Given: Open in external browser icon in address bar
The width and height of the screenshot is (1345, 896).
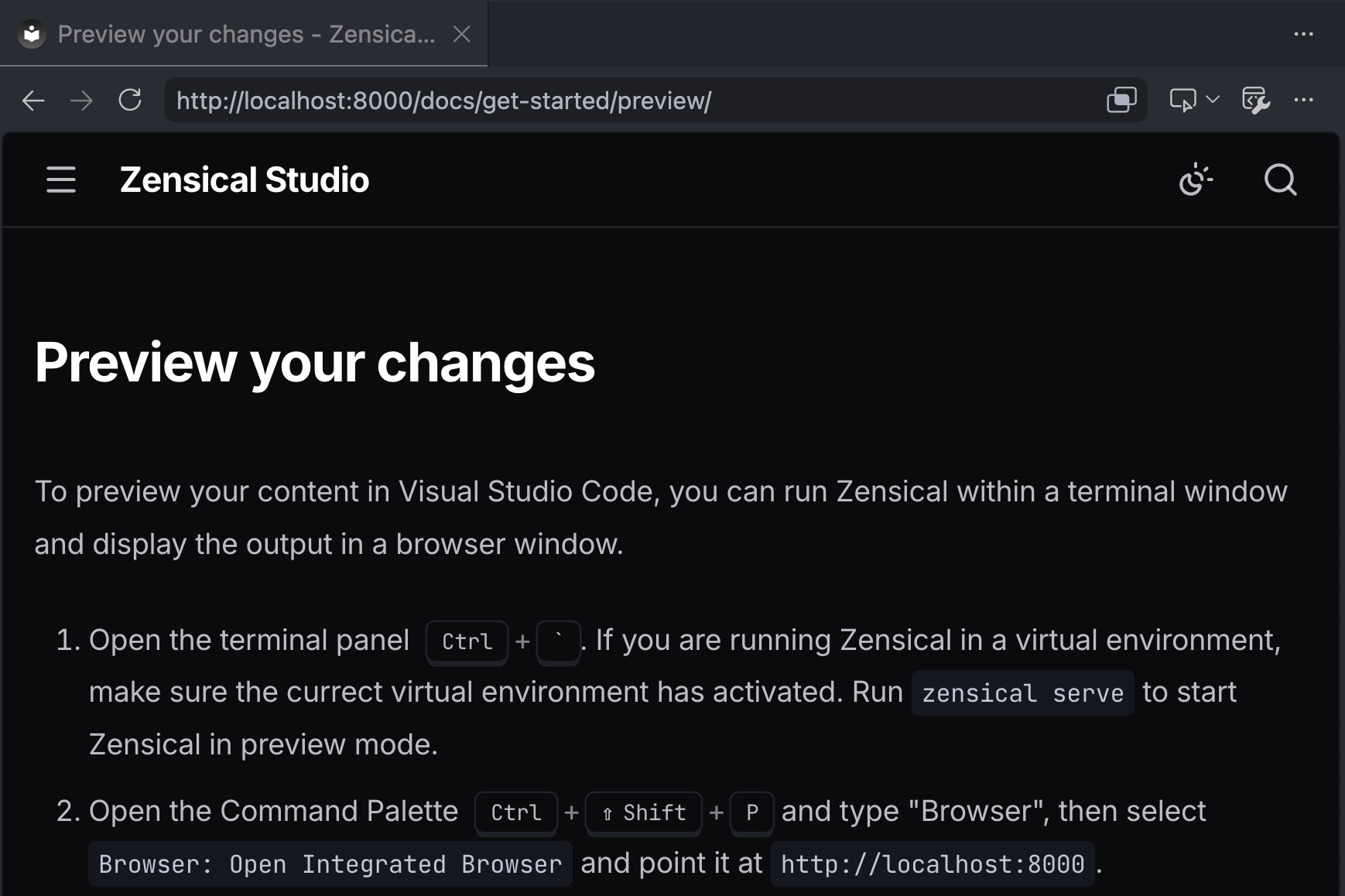Looking at the screenshot, I should coord(1121,100).
